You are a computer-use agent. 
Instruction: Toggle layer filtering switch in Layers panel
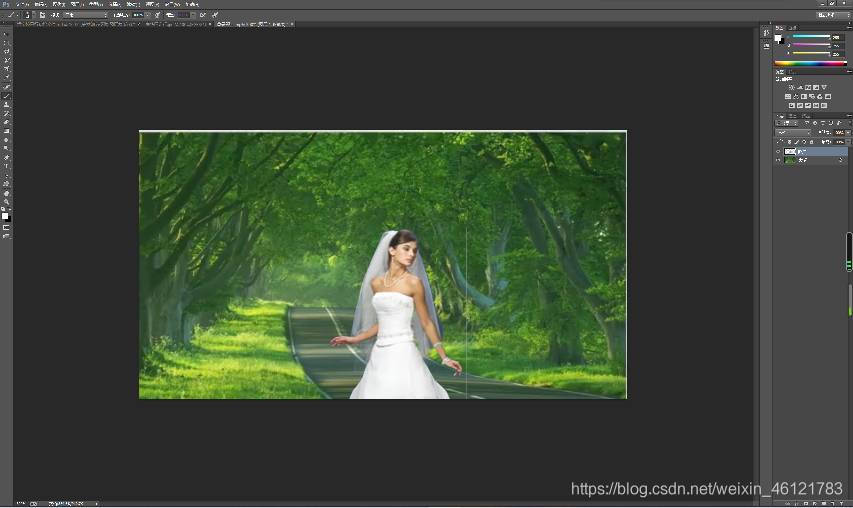tap(850, 122)
